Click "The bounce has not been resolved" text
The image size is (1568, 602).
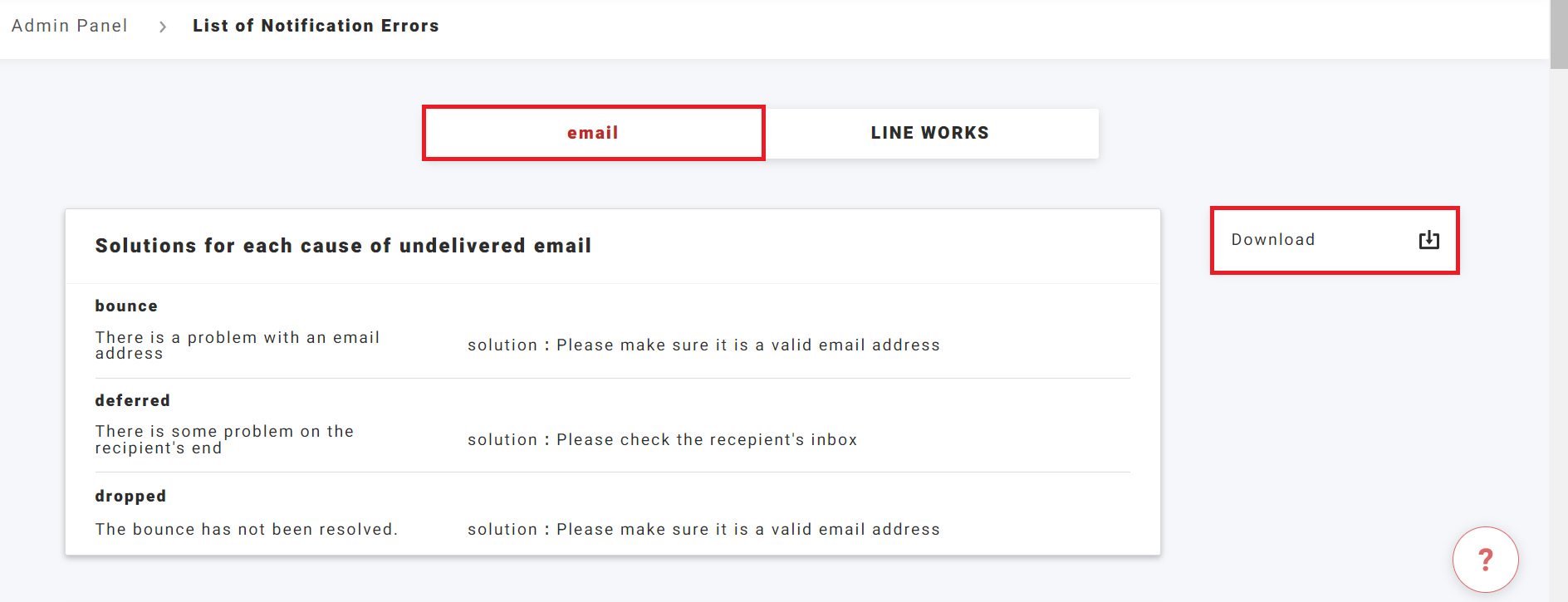[246, 529]
